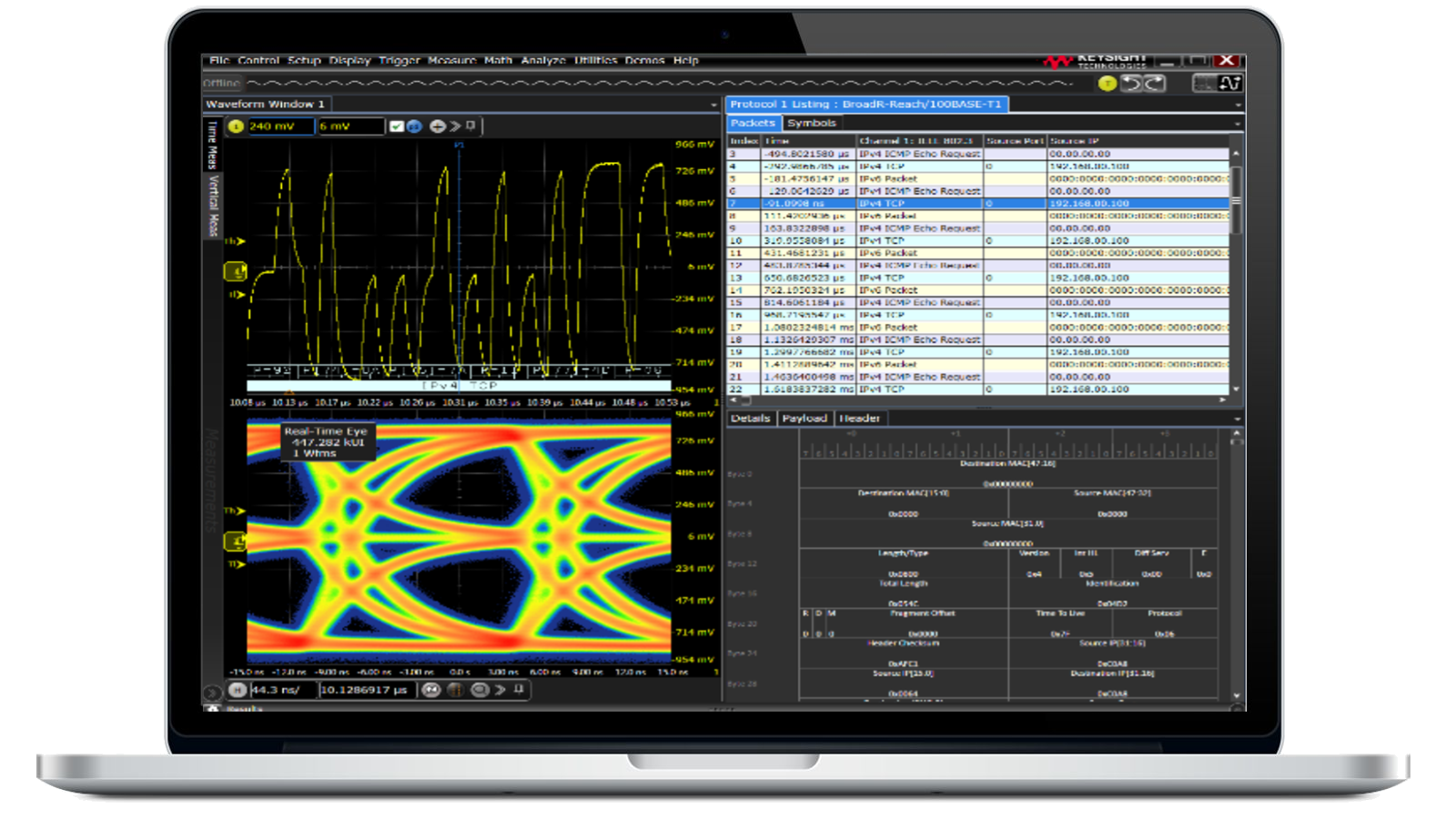This screenshot has height=819, width=1456.
Task: Click the channel 1 ground marker on eye diagram
Action: 235,541
